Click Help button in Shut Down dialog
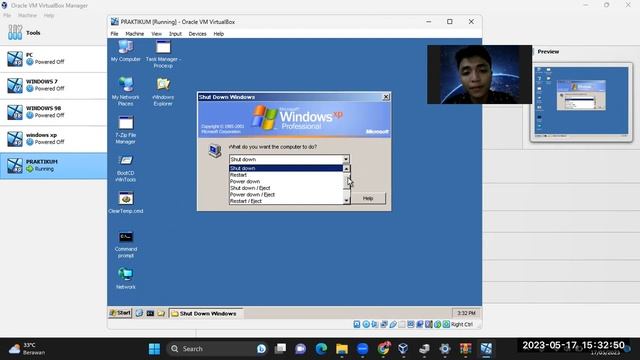Image resolution: width=640 pixels, height=360 pixels. (x=368, y=198)
